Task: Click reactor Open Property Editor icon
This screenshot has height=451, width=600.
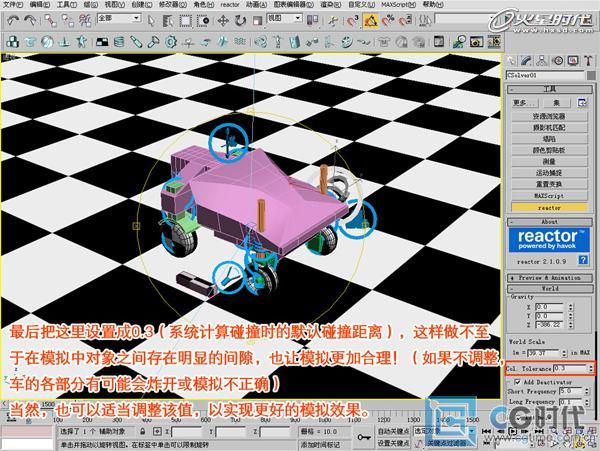Action: pyautogui.click(x=439, y=41)
